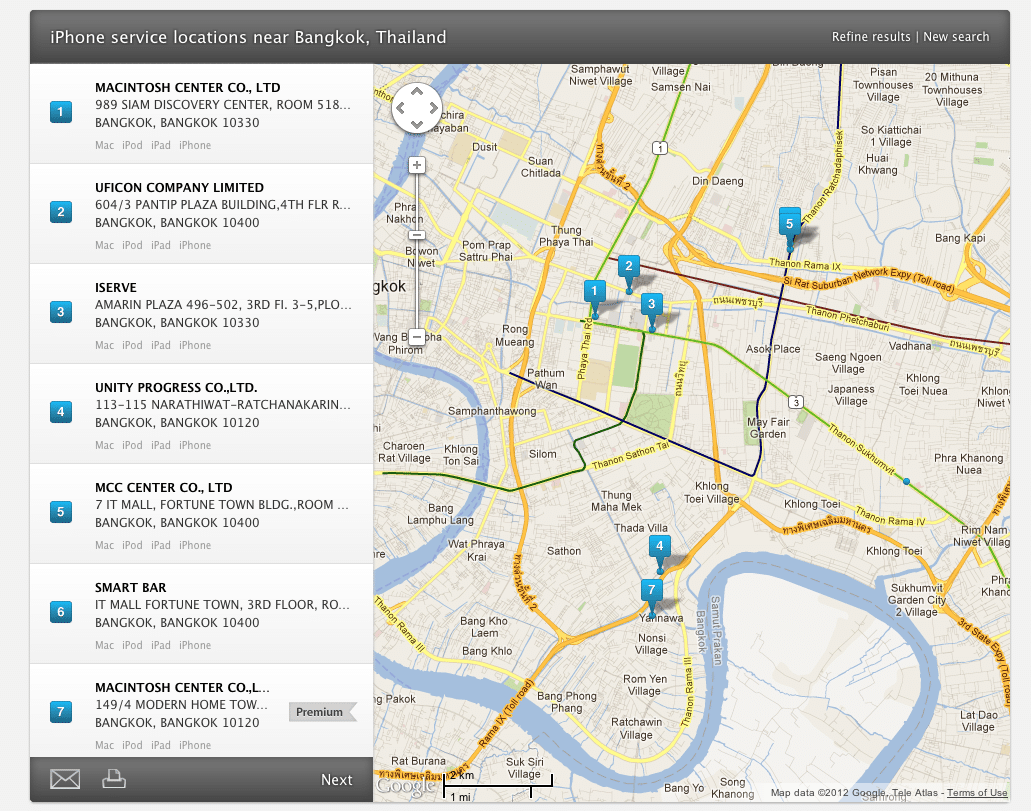This screenshot has height=811, width=1031.
Task: Click the address "AMARIN PLAZA 496-502"
Action: point(223,305)
